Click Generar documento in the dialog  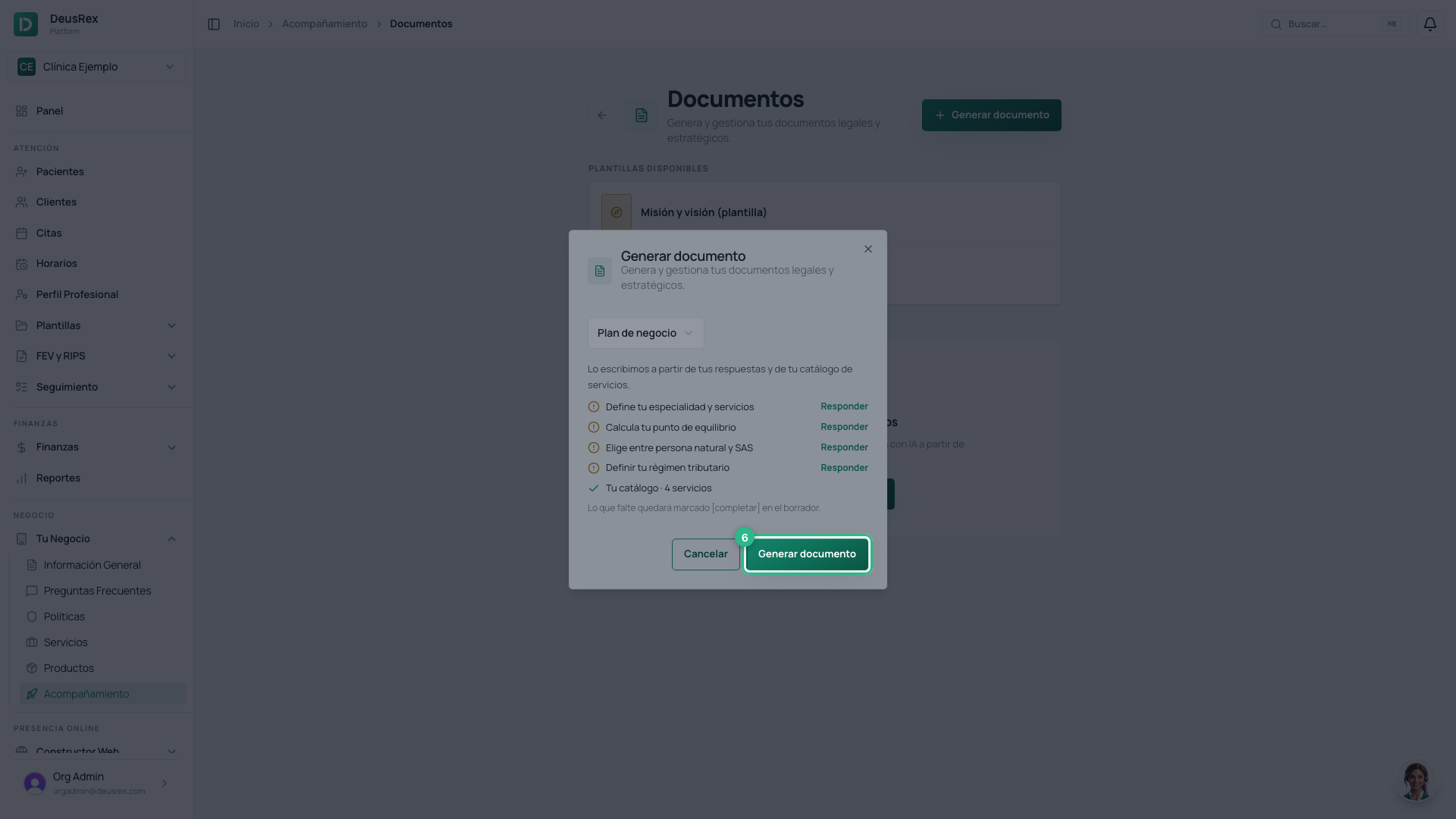click(807, 554)
